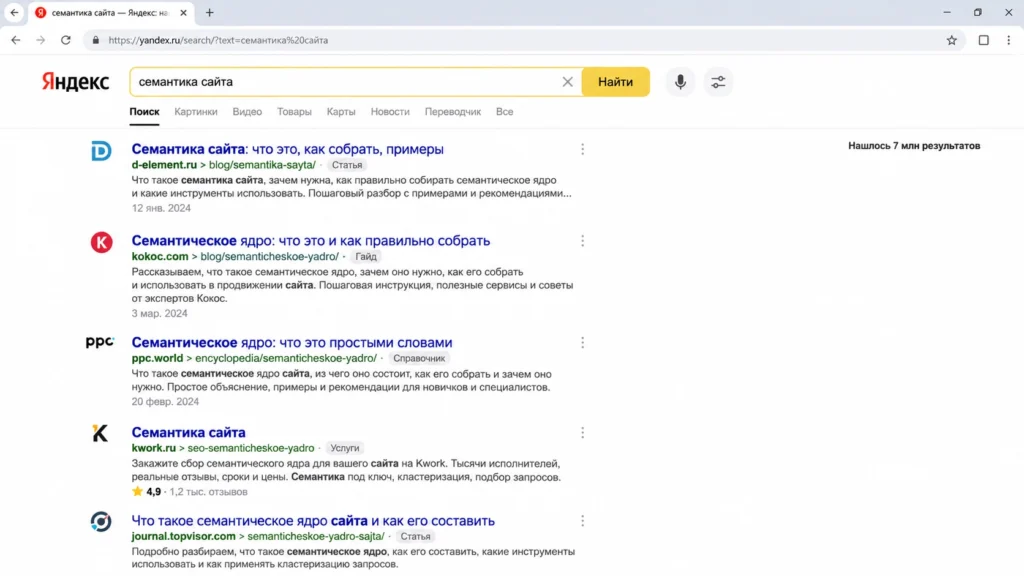Open d-element.ru favicon
Screen dimensions: 1024x576
pos(101,151)
